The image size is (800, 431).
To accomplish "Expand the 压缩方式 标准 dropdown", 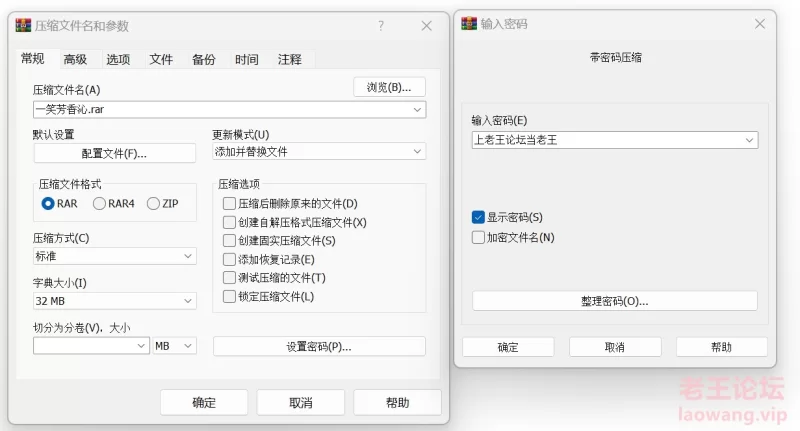I will tap(115, 256).
